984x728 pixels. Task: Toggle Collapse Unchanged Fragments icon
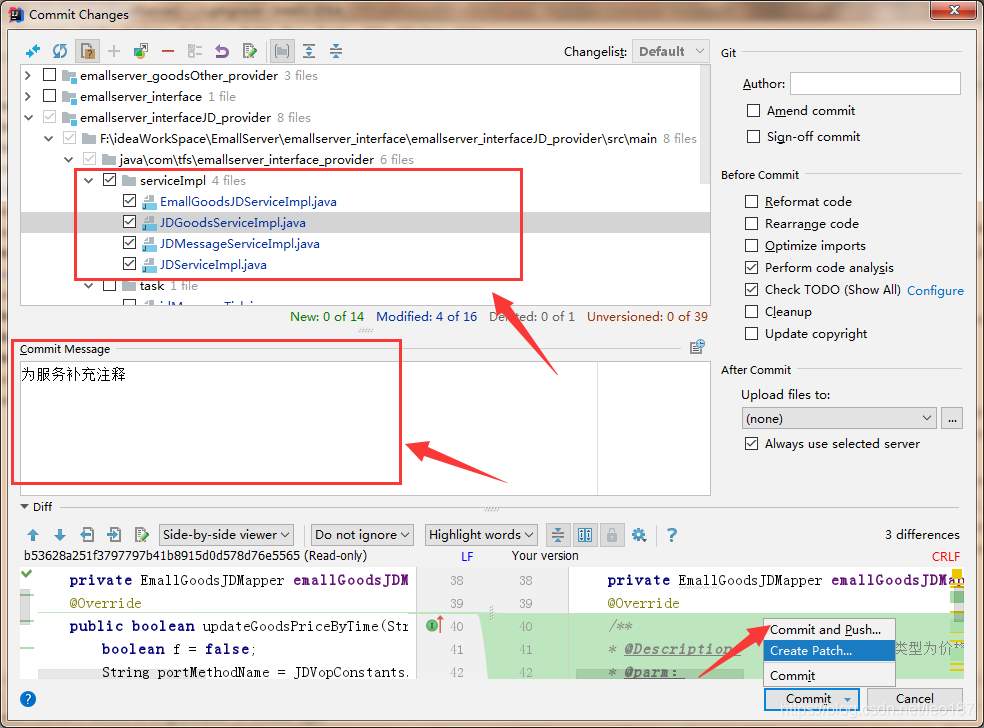coord(557,535)
